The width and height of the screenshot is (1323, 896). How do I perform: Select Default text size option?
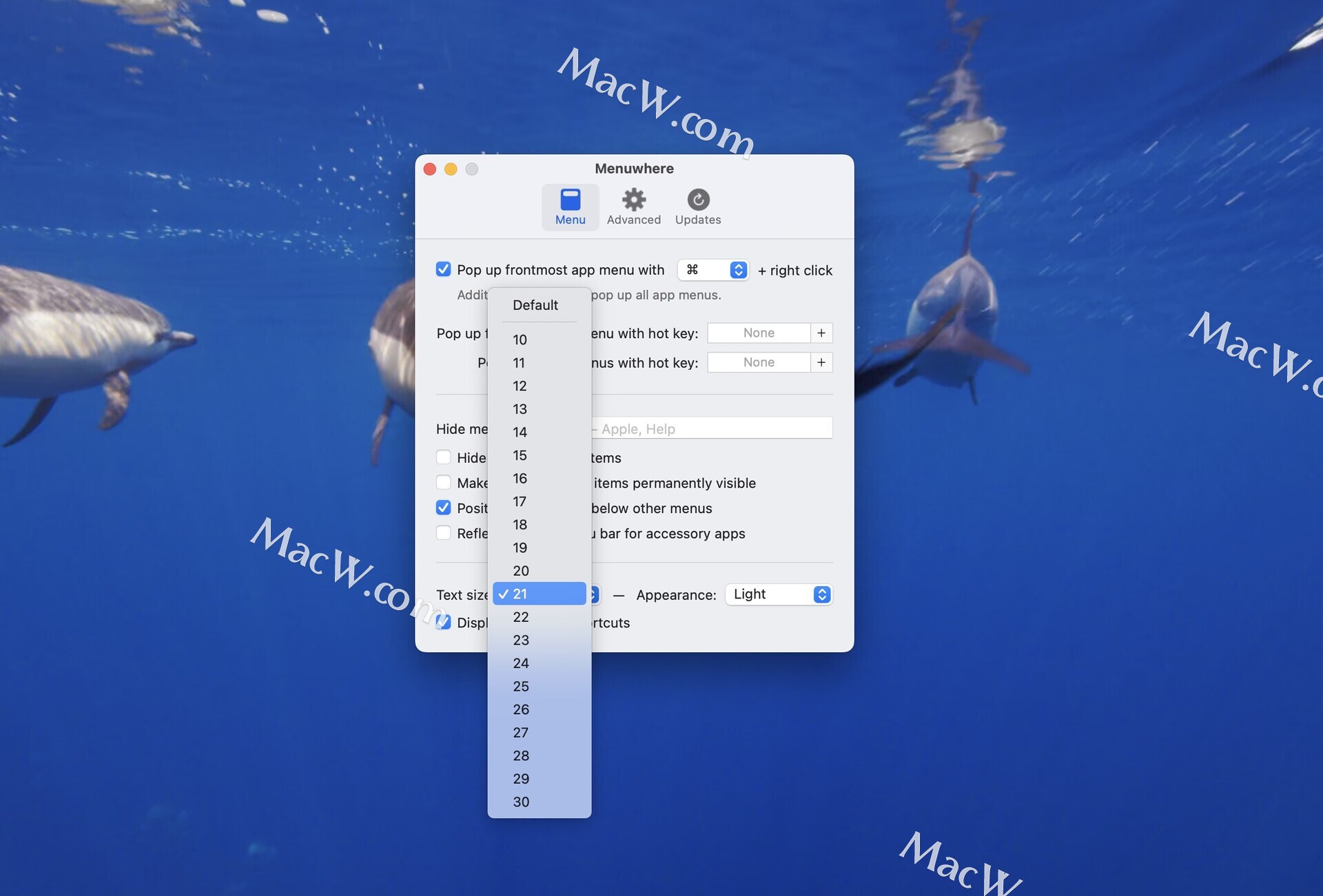click(x=540, y=305)
